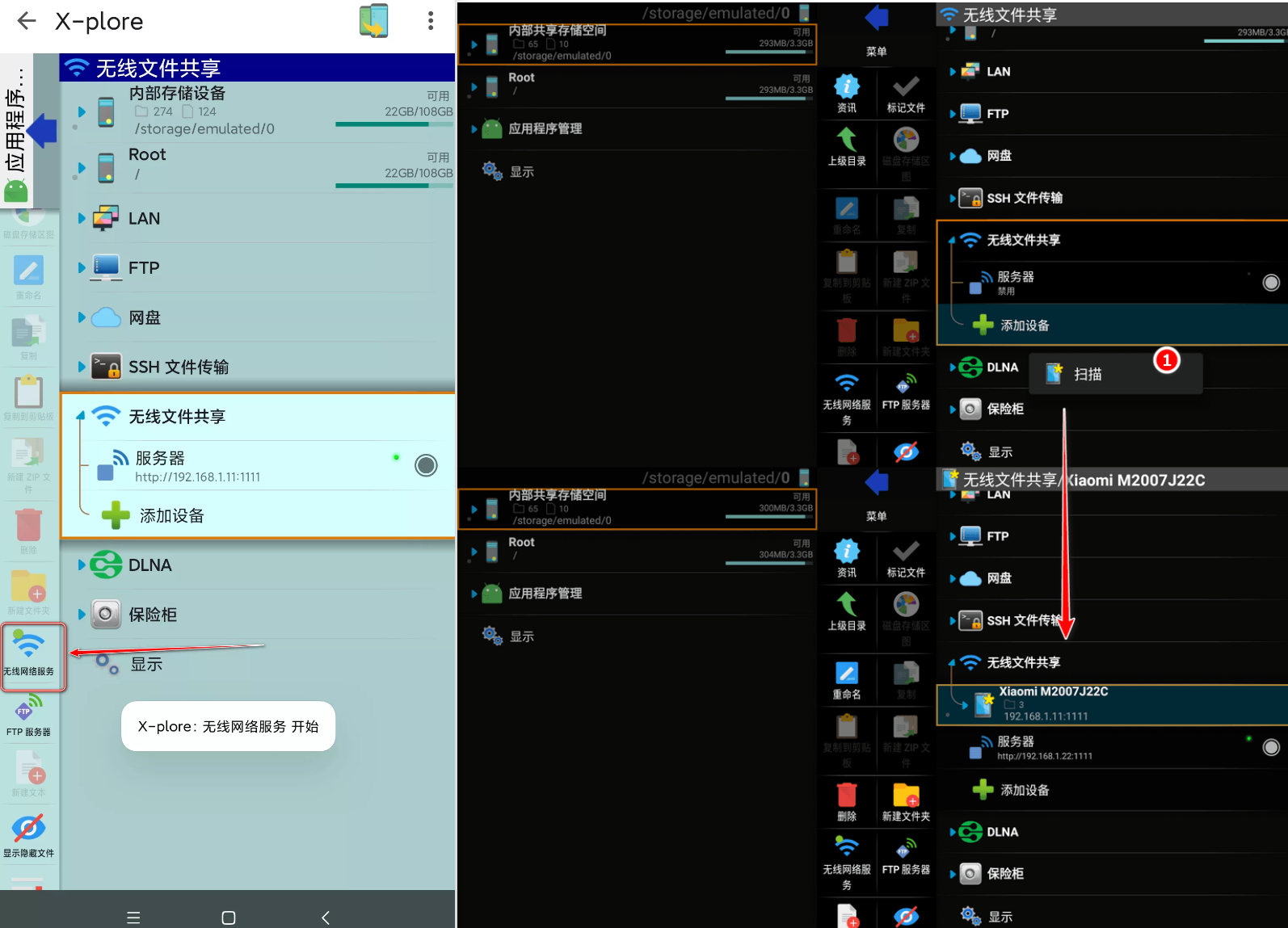Click 上级目录 green arrow in lower dark screenshot
1288x928 pixels.
point(846,604)
